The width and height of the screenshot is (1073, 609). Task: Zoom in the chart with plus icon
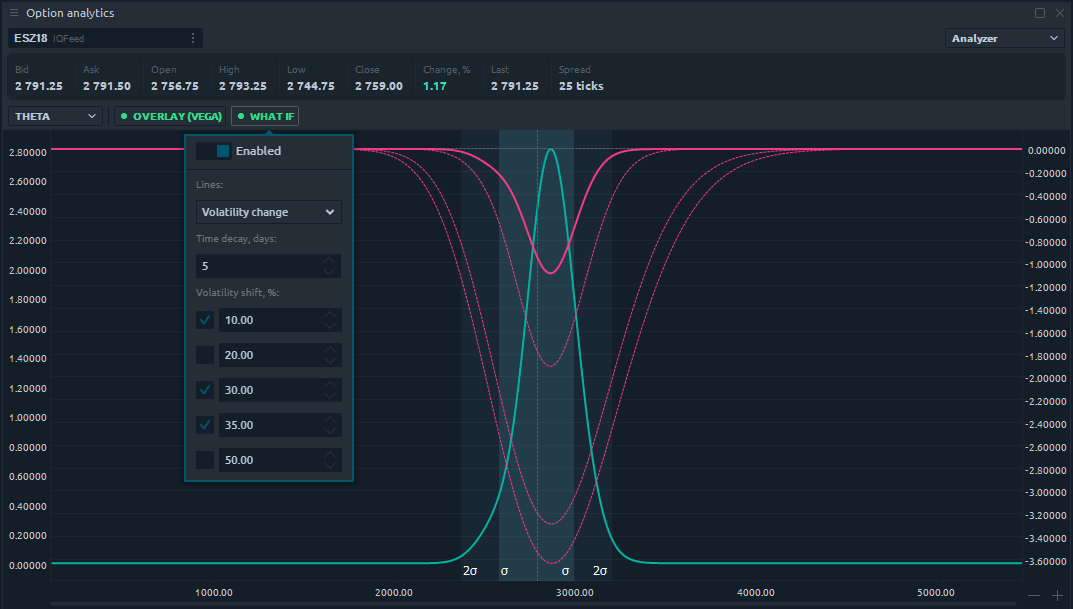[1058, 595]
